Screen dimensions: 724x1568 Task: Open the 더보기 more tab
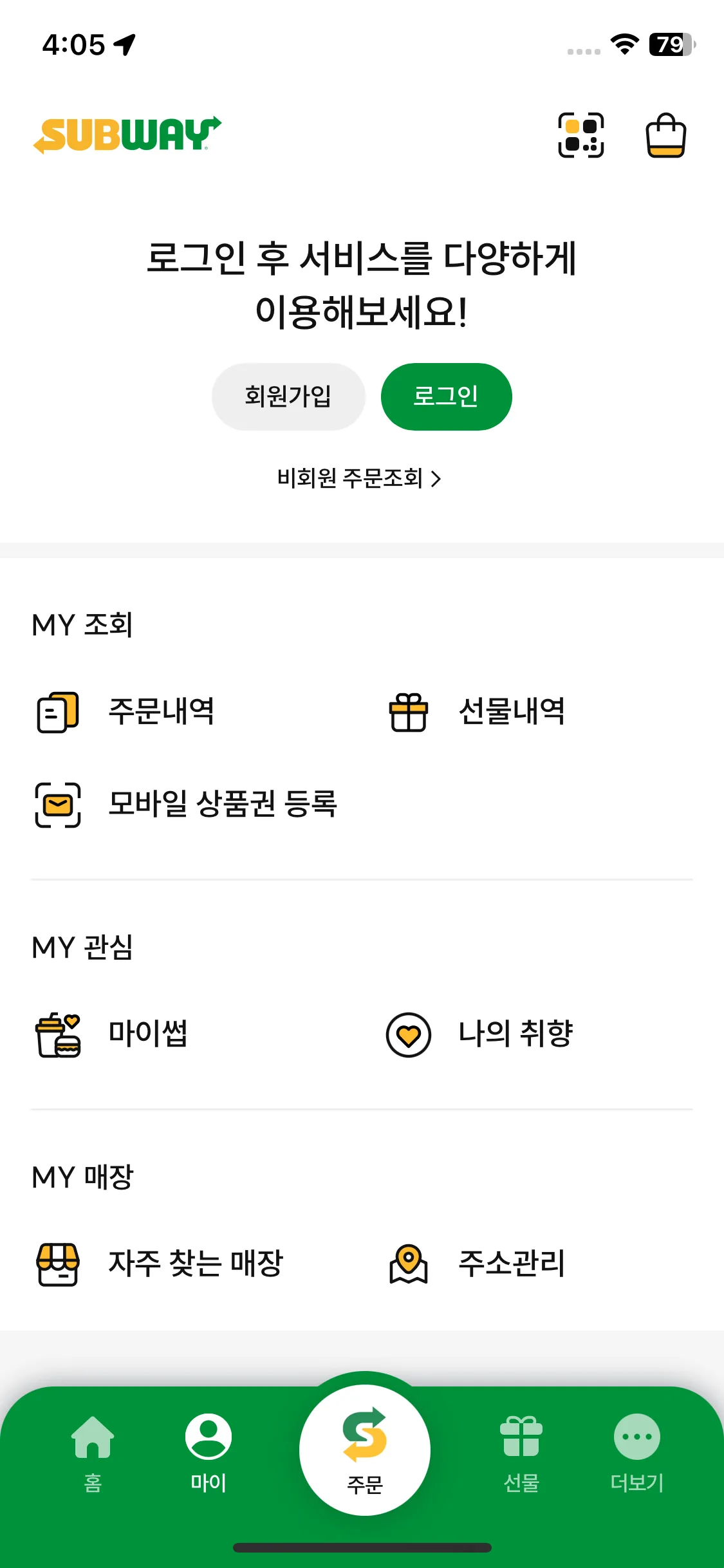click(x=637, y=1453)
